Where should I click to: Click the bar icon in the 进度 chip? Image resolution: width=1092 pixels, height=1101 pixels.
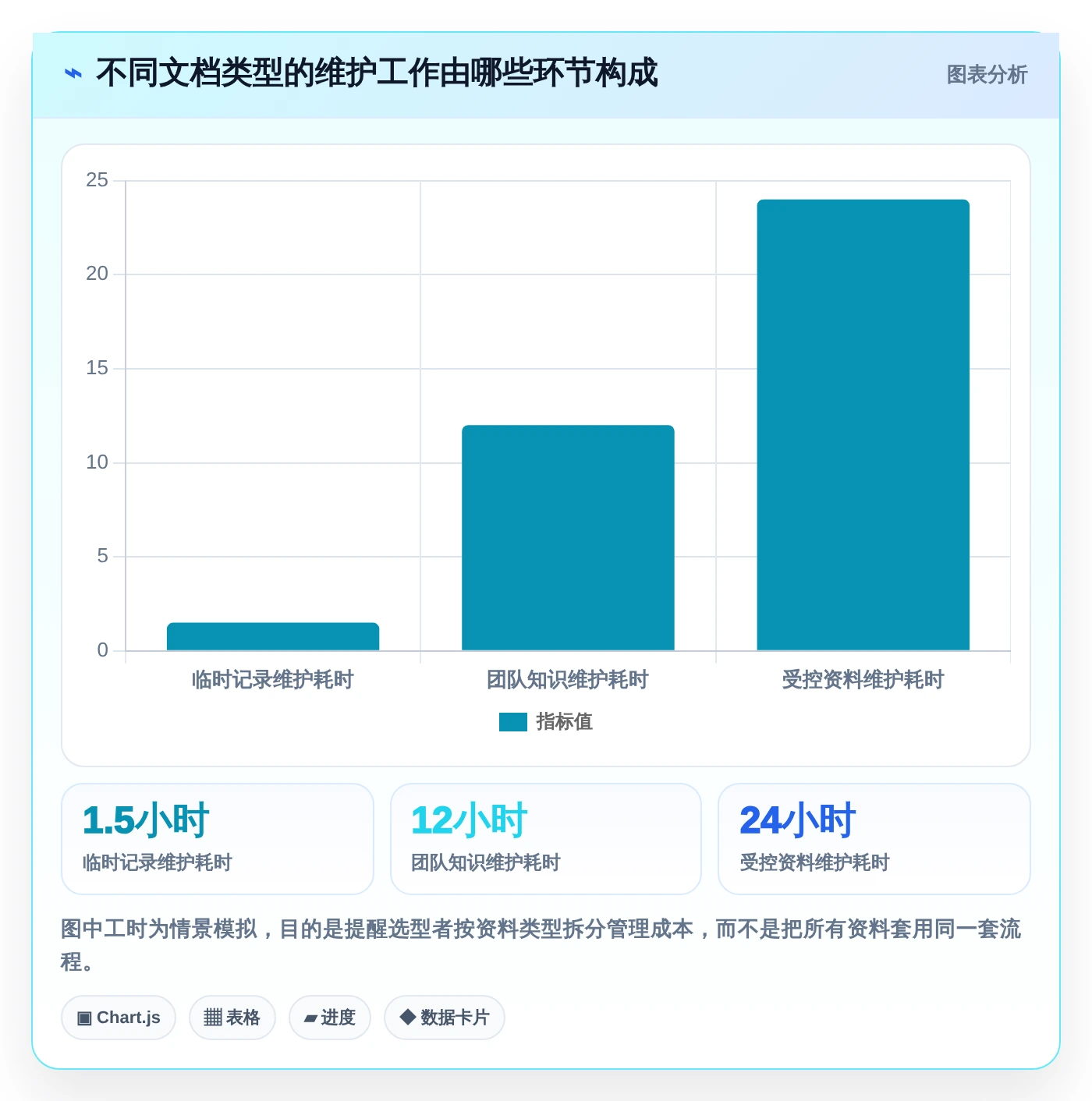point(310,1018)
